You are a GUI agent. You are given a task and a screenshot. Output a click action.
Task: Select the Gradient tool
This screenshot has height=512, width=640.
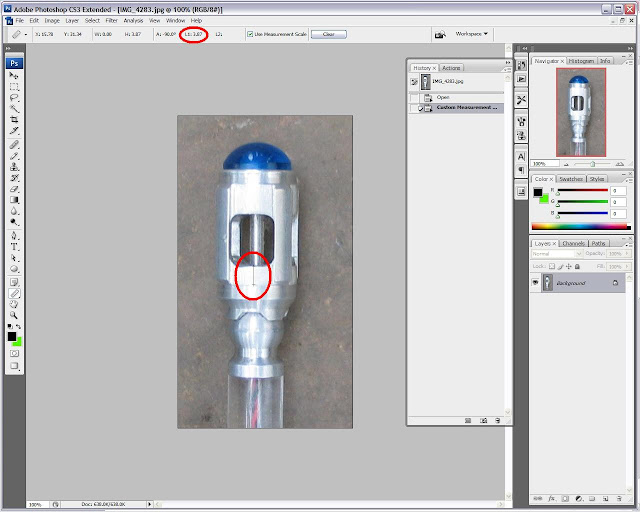click(14, 200)
